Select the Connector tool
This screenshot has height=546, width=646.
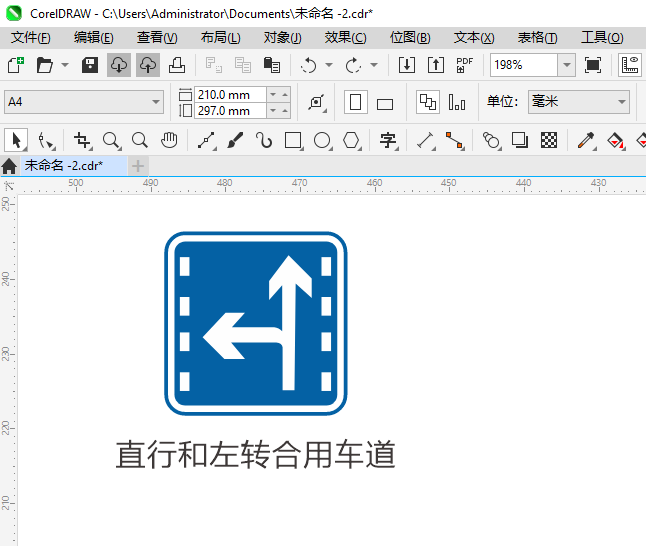(x=455, y=141)
